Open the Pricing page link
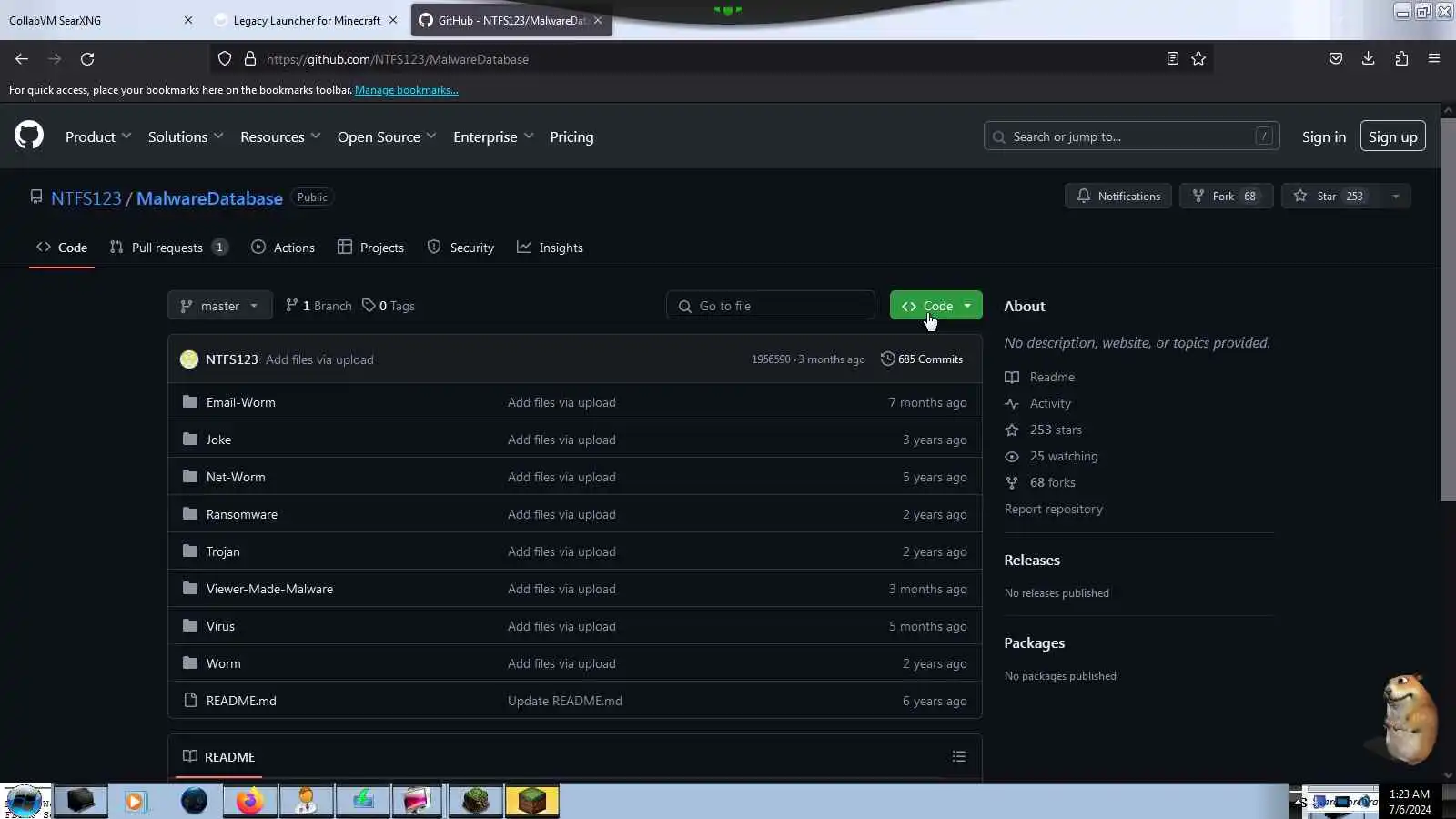The height and width of the screenshot is (819, 1456). point(571,136)
